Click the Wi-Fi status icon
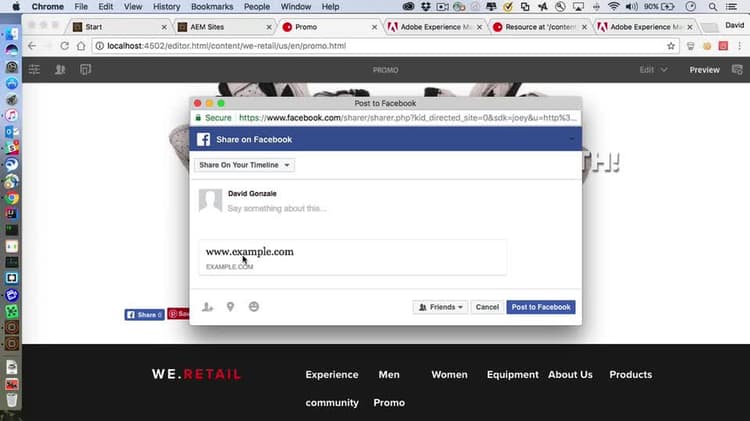 (x=613, y=7)
